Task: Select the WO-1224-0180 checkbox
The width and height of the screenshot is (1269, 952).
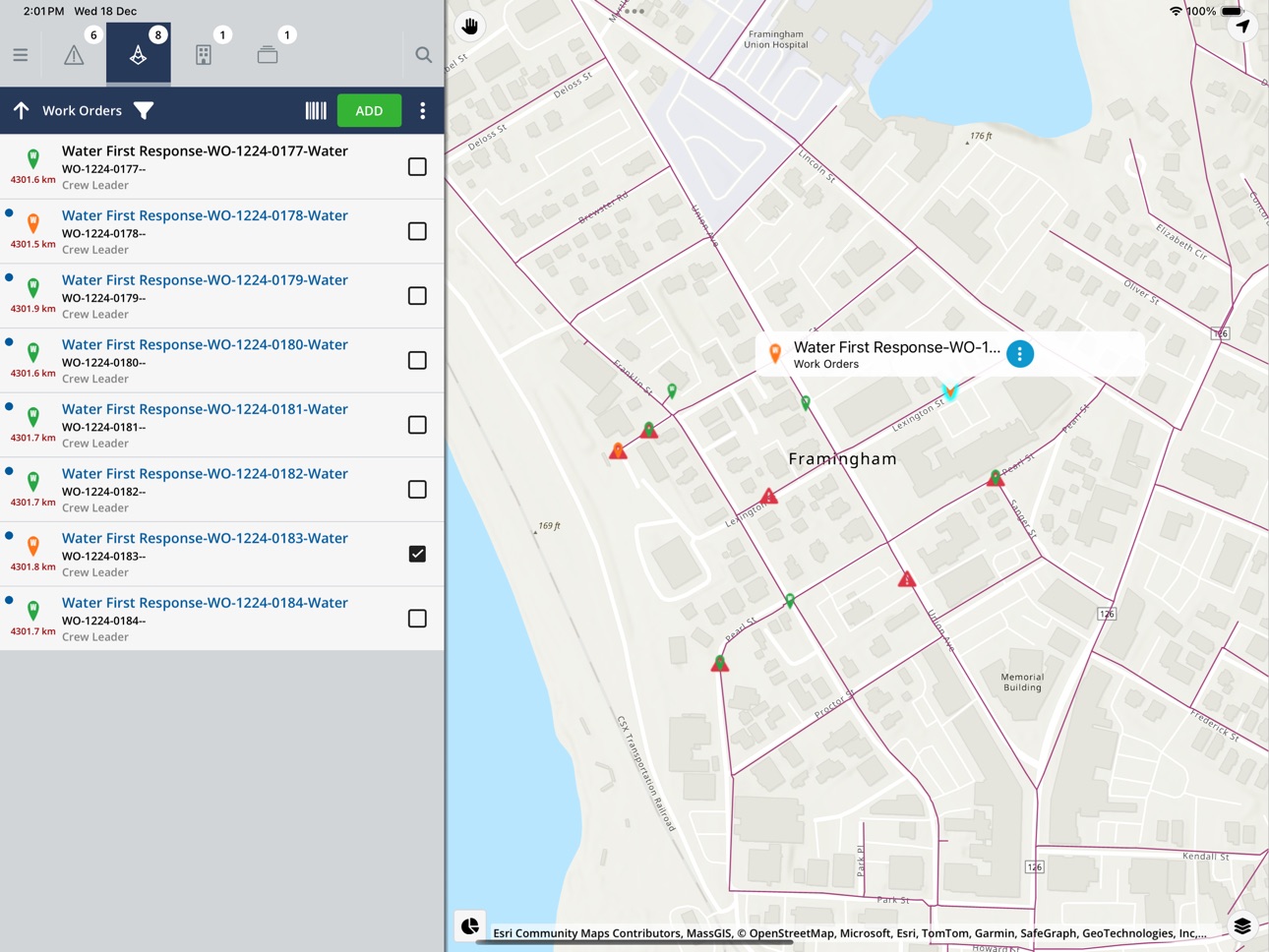Action: [x=417, y=360]
